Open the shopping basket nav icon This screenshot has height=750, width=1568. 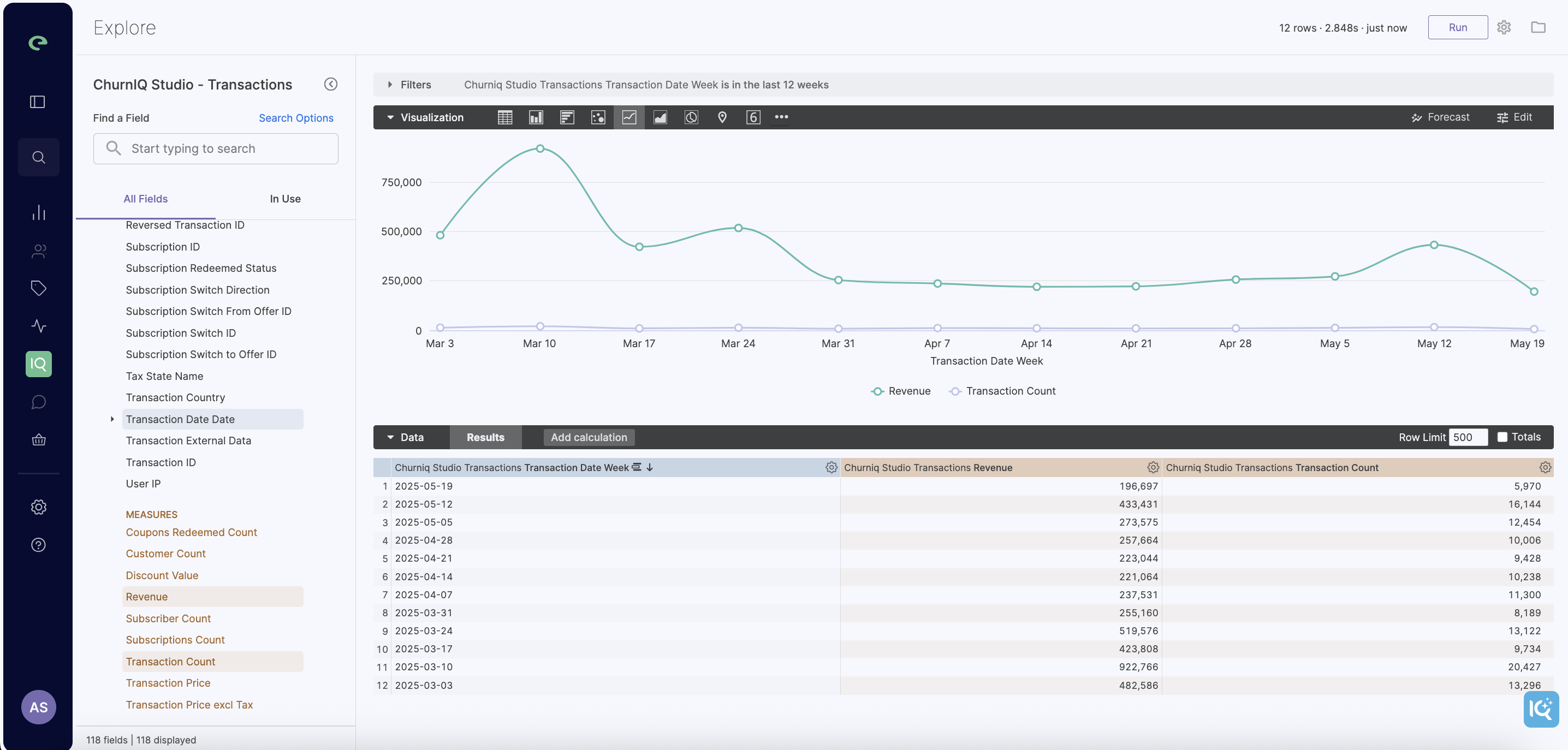[x=38, y=439]
